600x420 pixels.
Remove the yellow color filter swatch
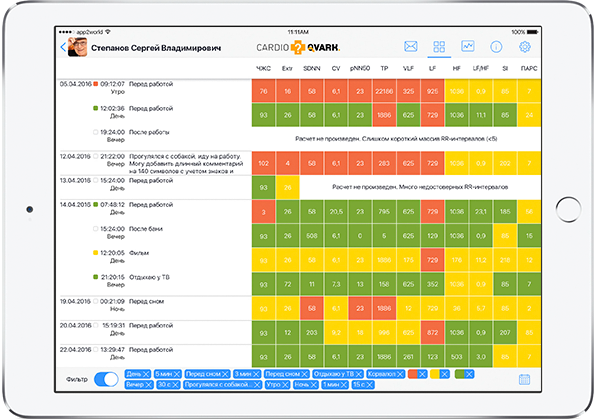pos(444,374)
